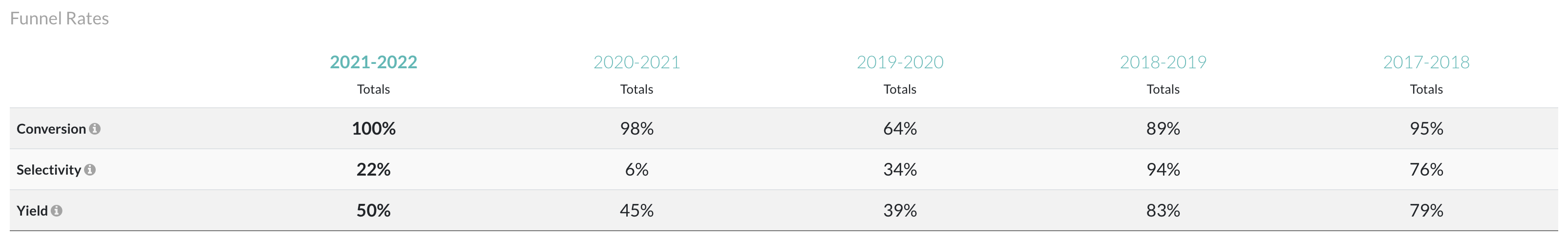Select the 2020-2021 year header
Viewport: 1568px width, 239px height.
pos(636,62)
